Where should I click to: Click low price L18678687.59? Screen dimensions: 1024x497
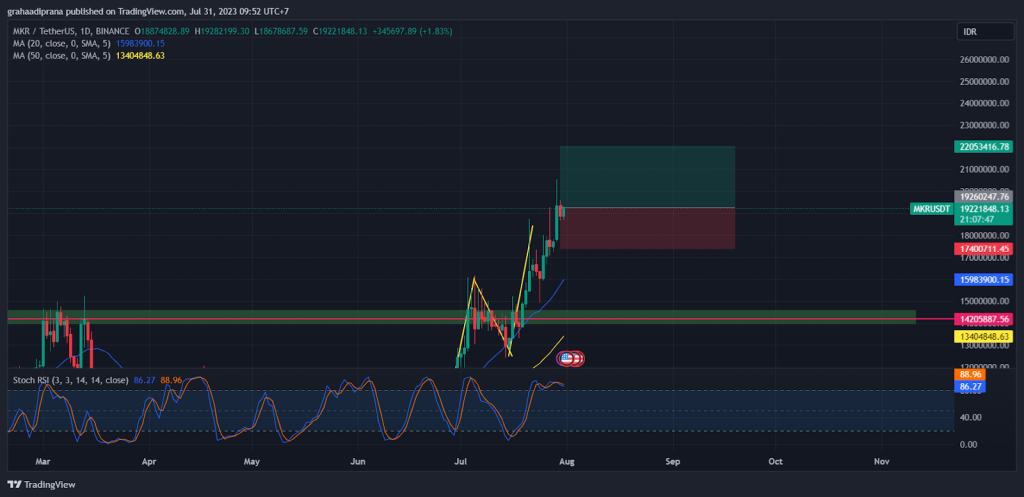tap(280, 31)
